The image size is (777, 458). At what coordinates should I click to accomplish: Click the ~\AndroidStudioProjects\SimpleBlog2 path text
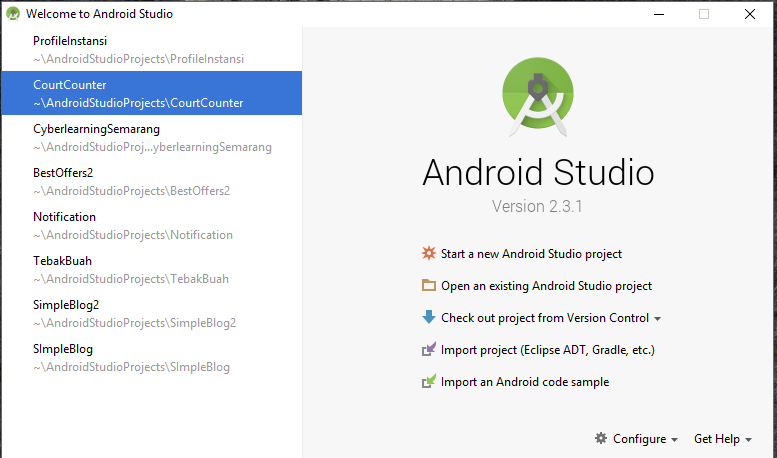[x=134, y=323]
